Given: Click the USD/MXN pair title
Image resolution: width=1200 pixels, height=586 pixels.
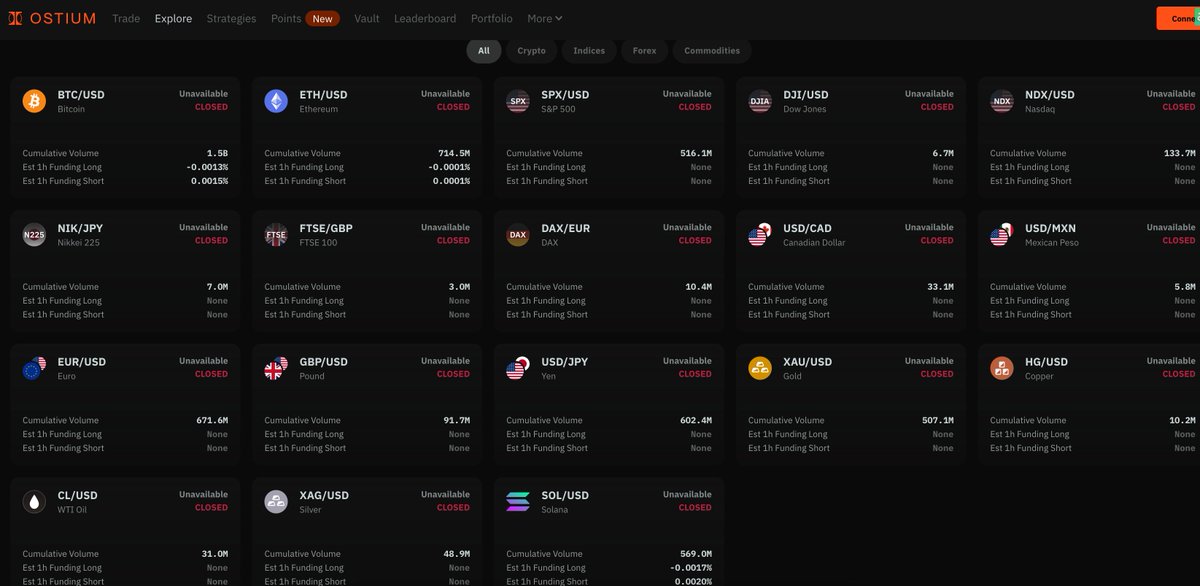Looking at the screenshot, I should 1051,228.
